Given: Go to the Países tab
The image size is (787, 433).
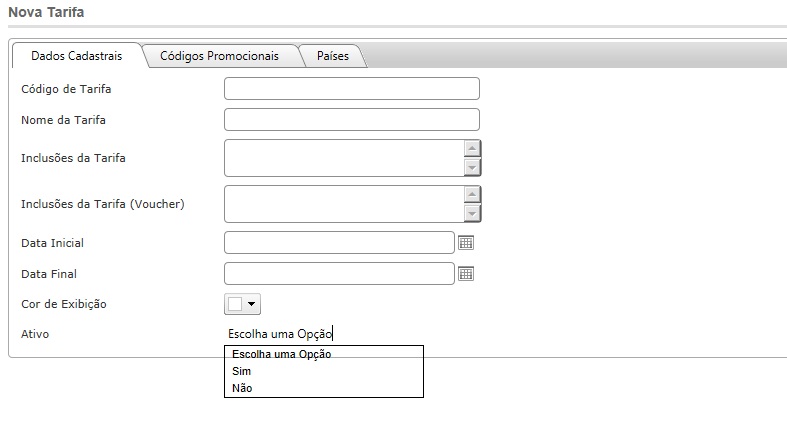Looking at the screenshot, I should (x=333, y=56).
